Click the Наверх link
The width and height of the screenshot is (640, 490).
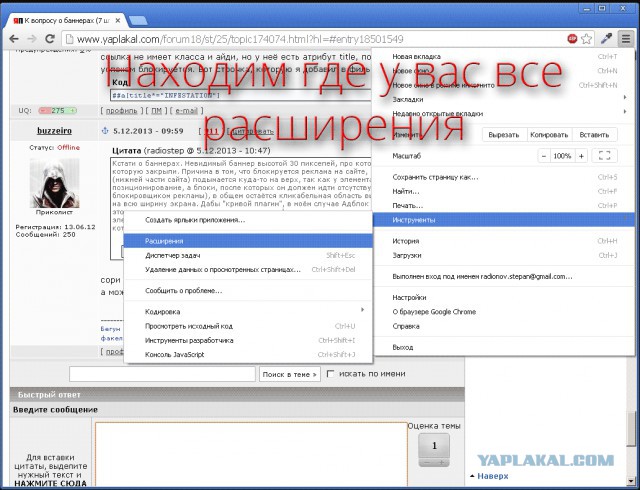(493, 476)
